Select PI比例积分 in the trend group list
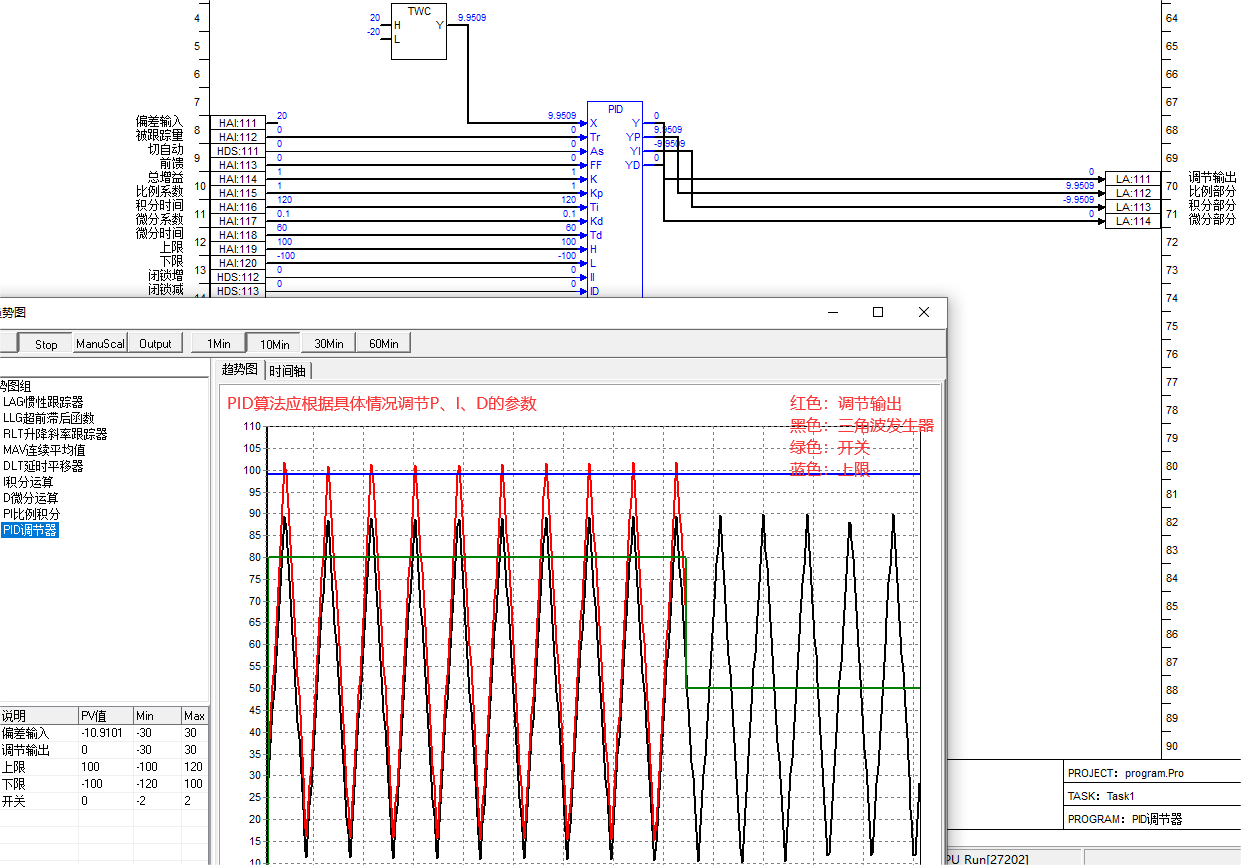The height and width of the screenshot is (865, 1241). tap(31, 514)
